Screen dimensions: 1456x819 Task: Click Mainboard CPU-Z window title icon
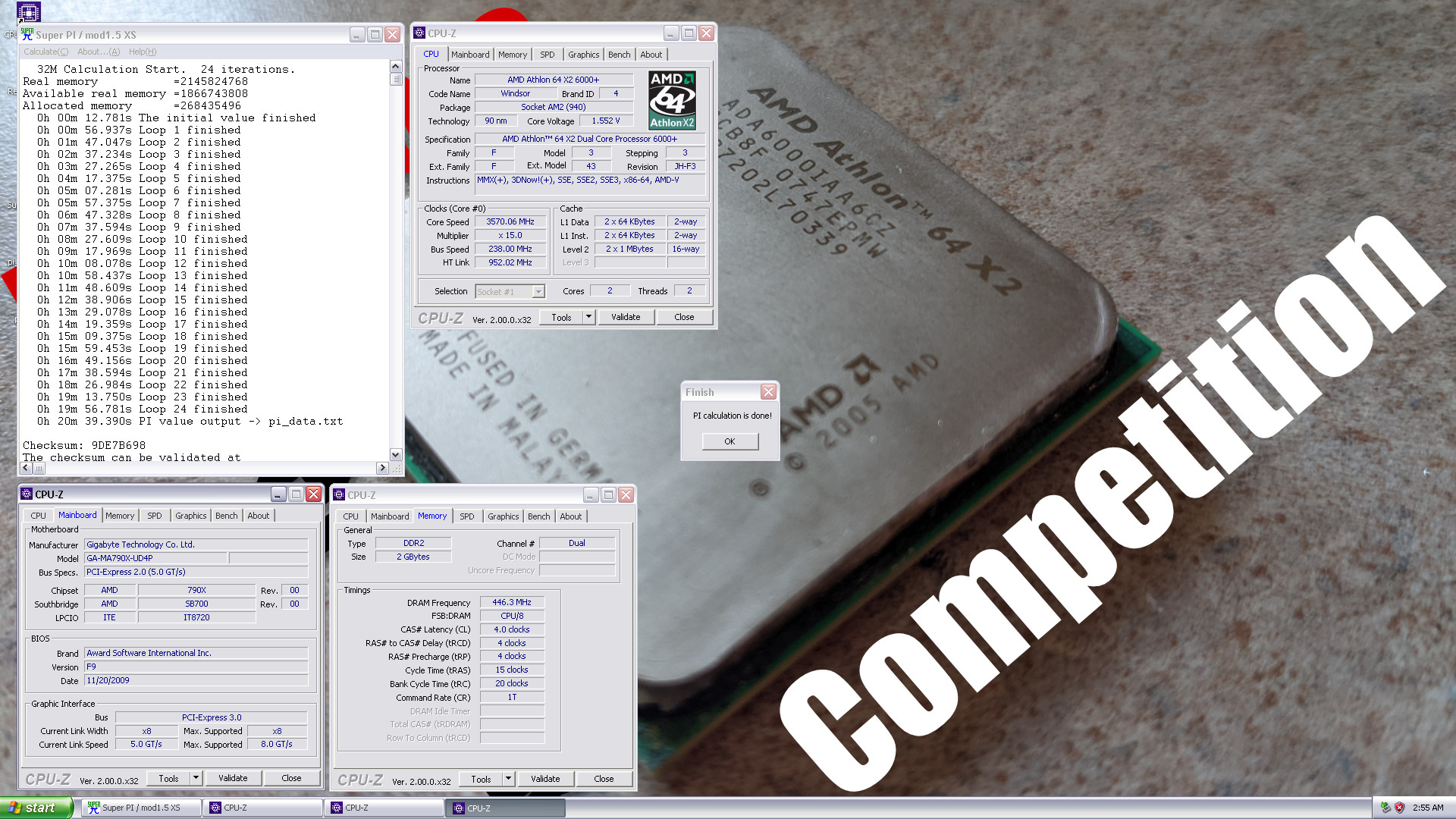27,494
